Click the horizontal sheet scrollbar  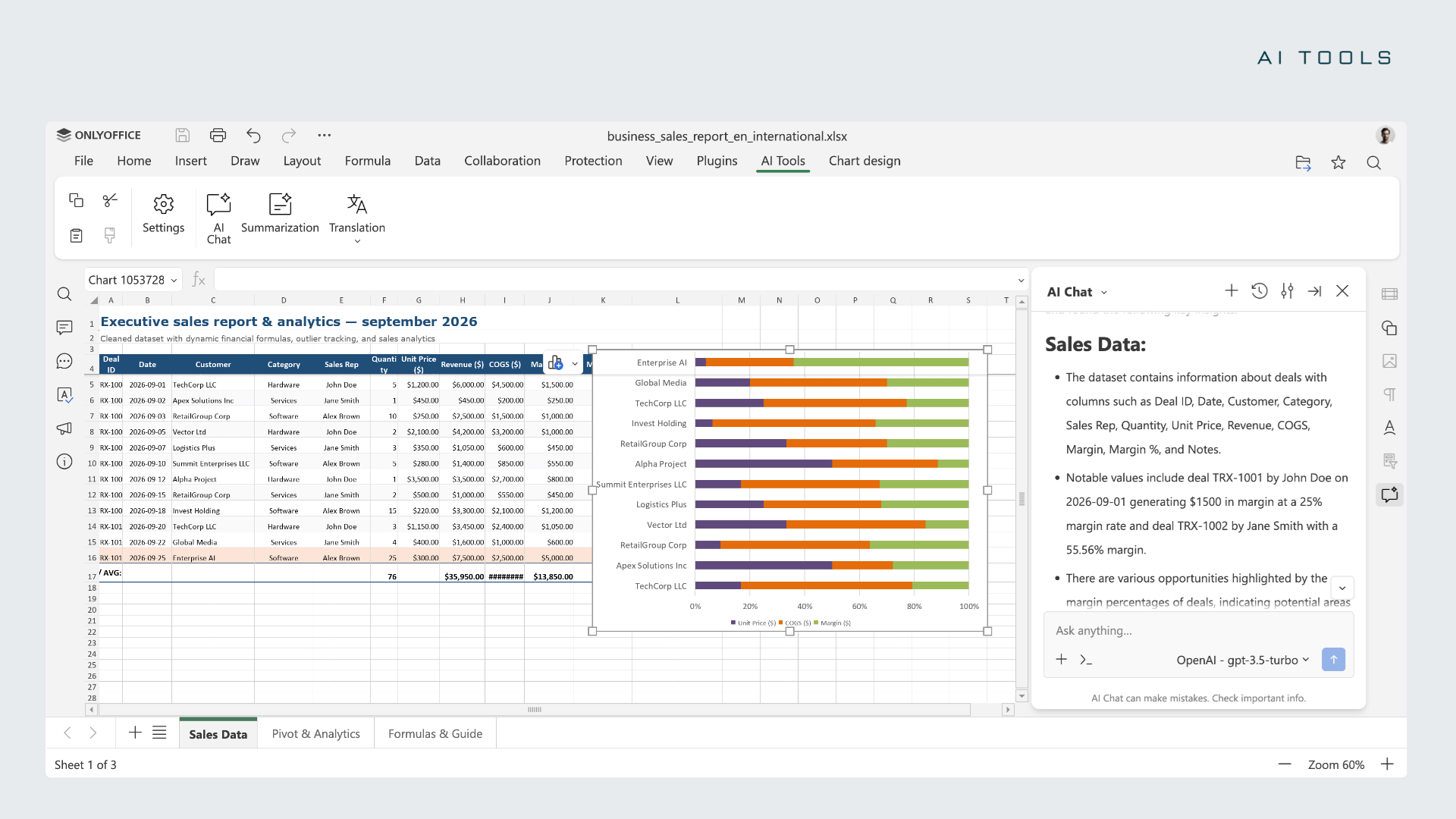535,710
